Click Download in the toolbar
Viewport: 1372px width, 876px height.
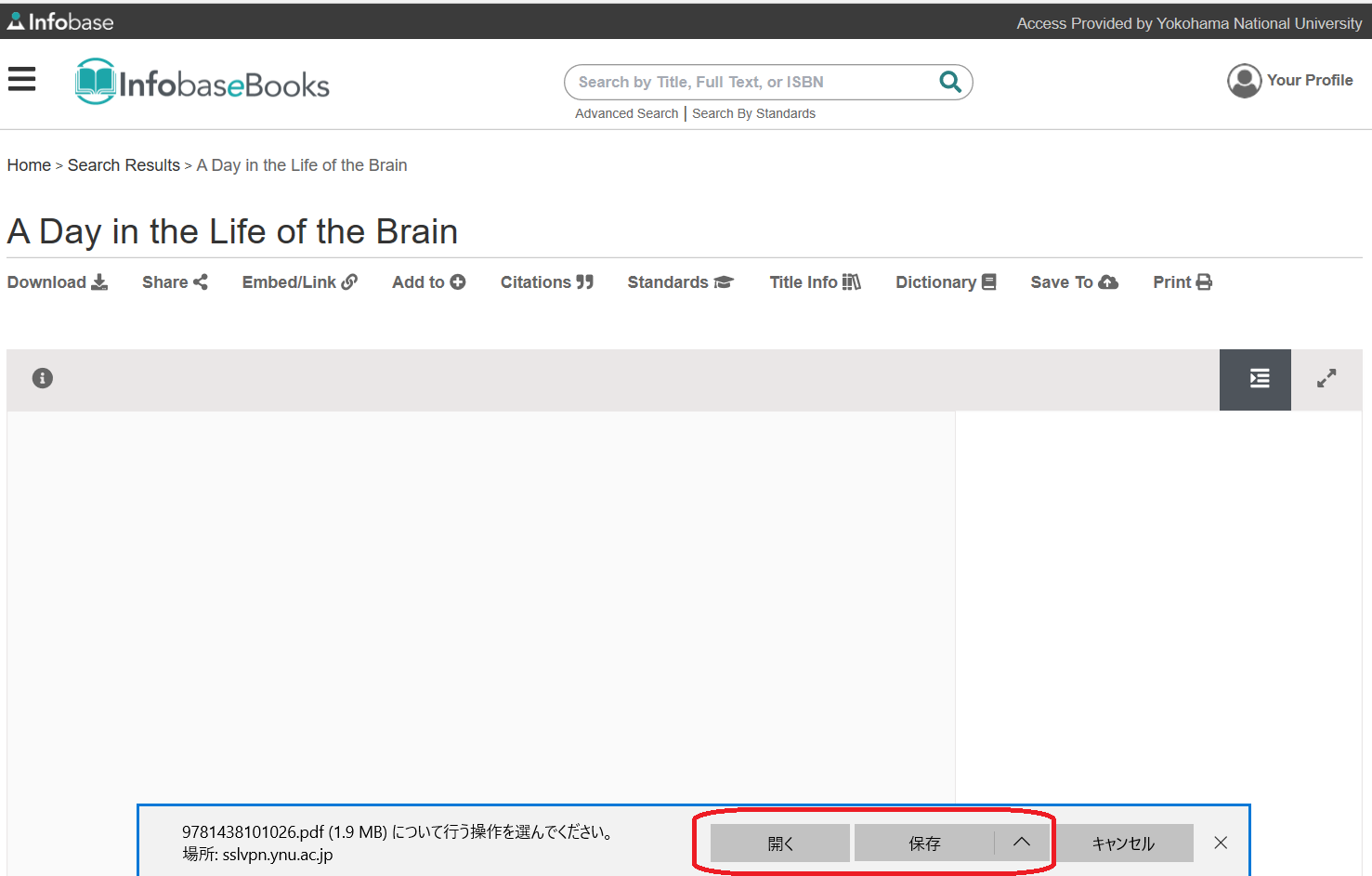click(x=58, y=282)
